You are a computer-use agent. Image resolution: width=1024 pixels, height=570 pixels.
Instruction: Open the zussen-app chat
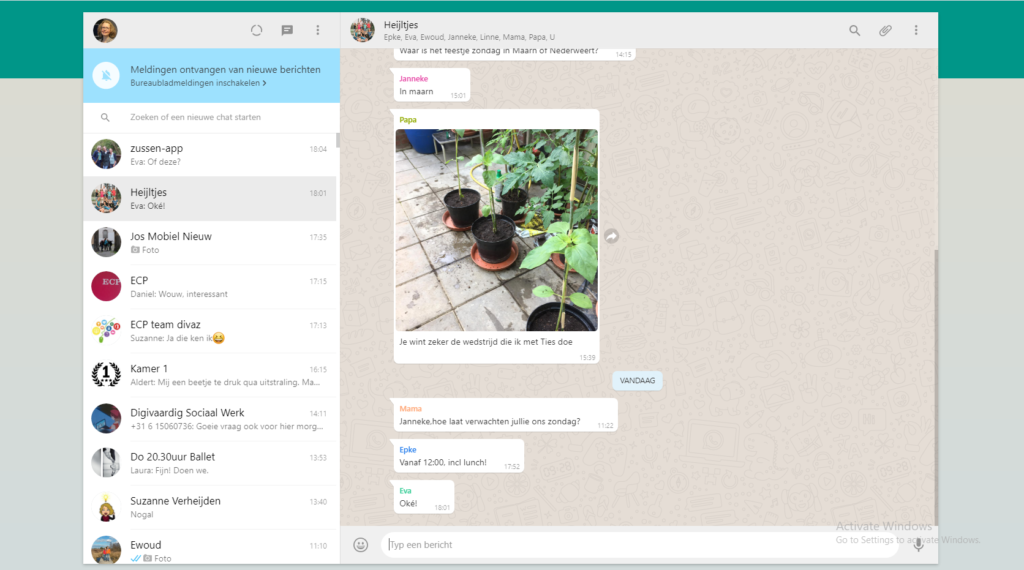tap(210, 155)
